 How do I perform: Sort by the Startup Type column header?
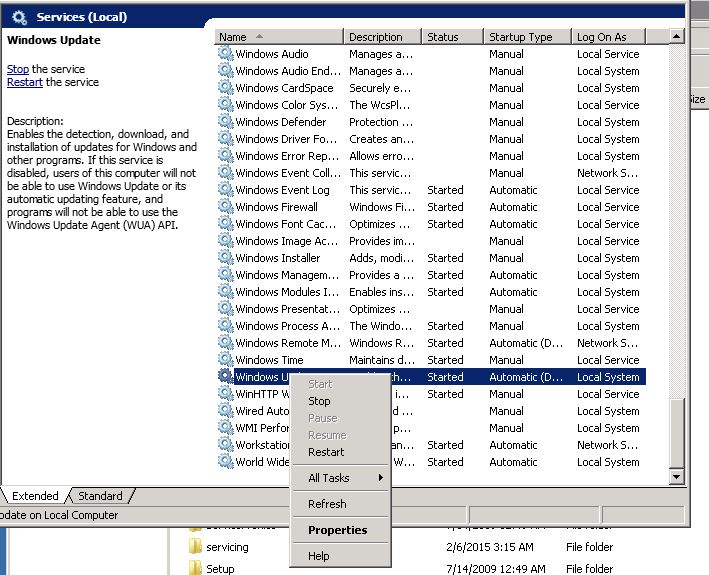point(528,37)
